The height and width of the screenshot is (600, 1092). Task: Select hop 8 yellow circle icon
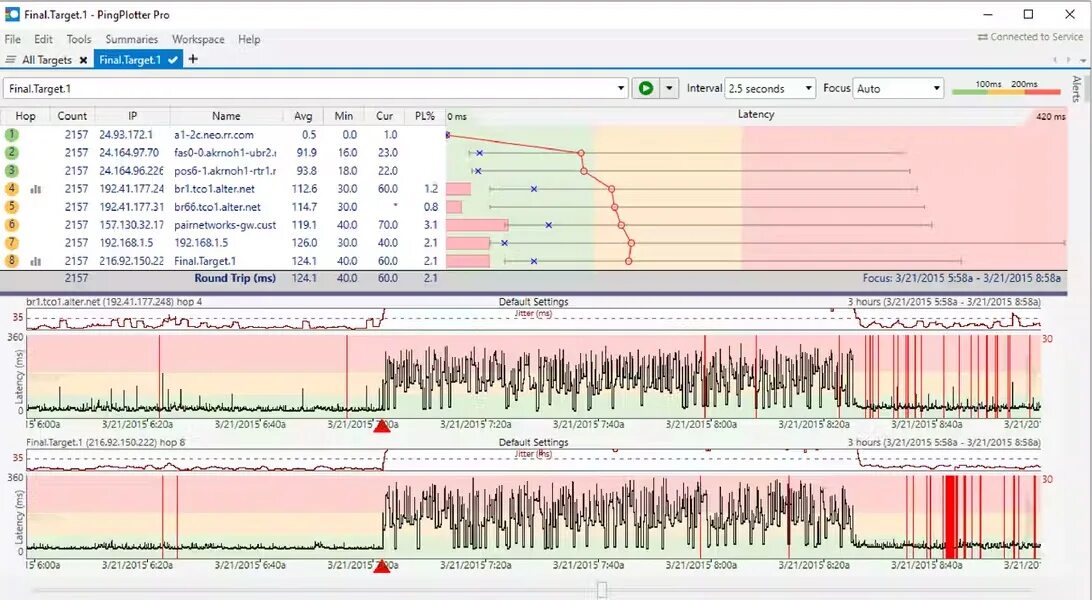pyautogui.click(x=11, y=261)
